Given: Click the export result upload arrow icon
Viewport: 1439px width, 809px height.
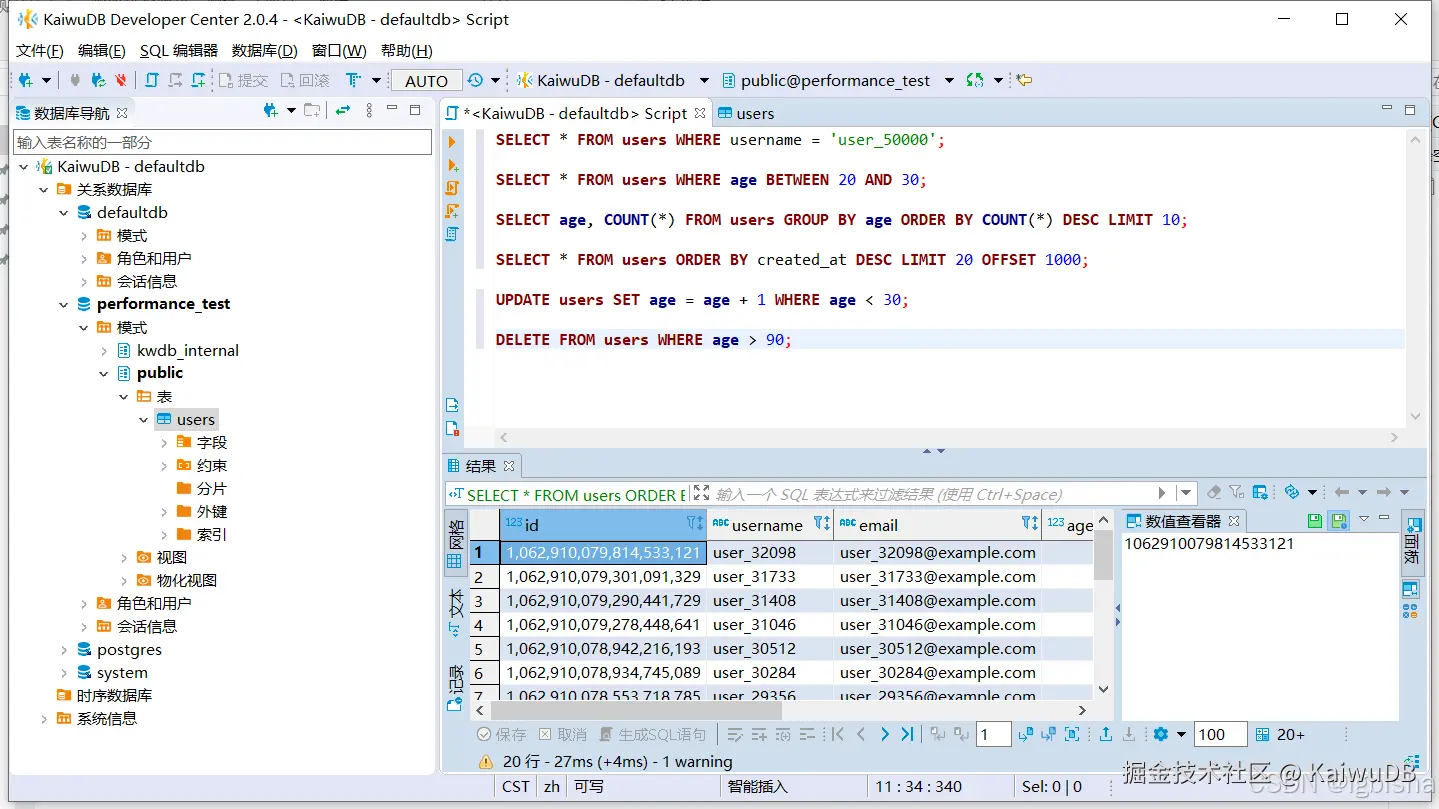Looking at the screenshot, I should click(x=1106, y=734).
